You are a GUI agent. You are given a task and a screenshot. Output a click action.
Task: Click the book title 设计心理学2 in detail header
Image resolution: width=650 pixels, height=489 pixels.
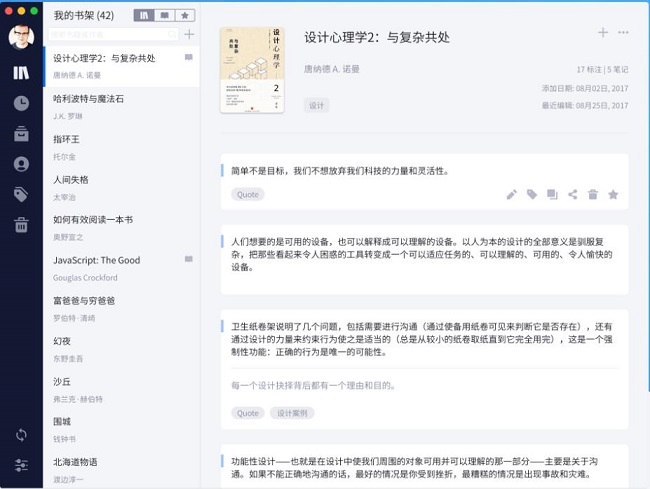(377, 37)
